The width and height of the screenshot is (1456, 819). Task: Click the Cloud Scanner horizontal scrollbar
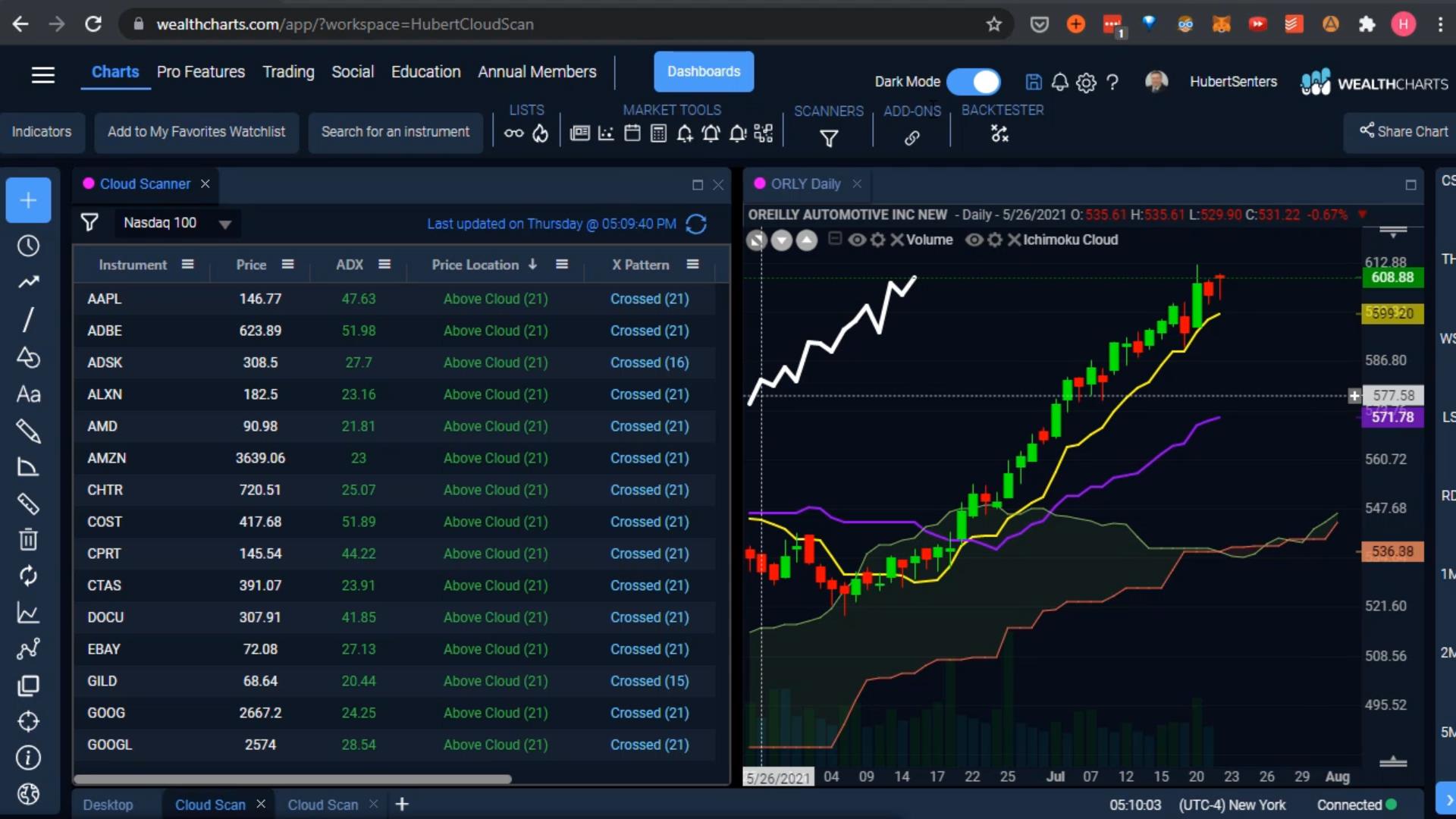point(293,779)
